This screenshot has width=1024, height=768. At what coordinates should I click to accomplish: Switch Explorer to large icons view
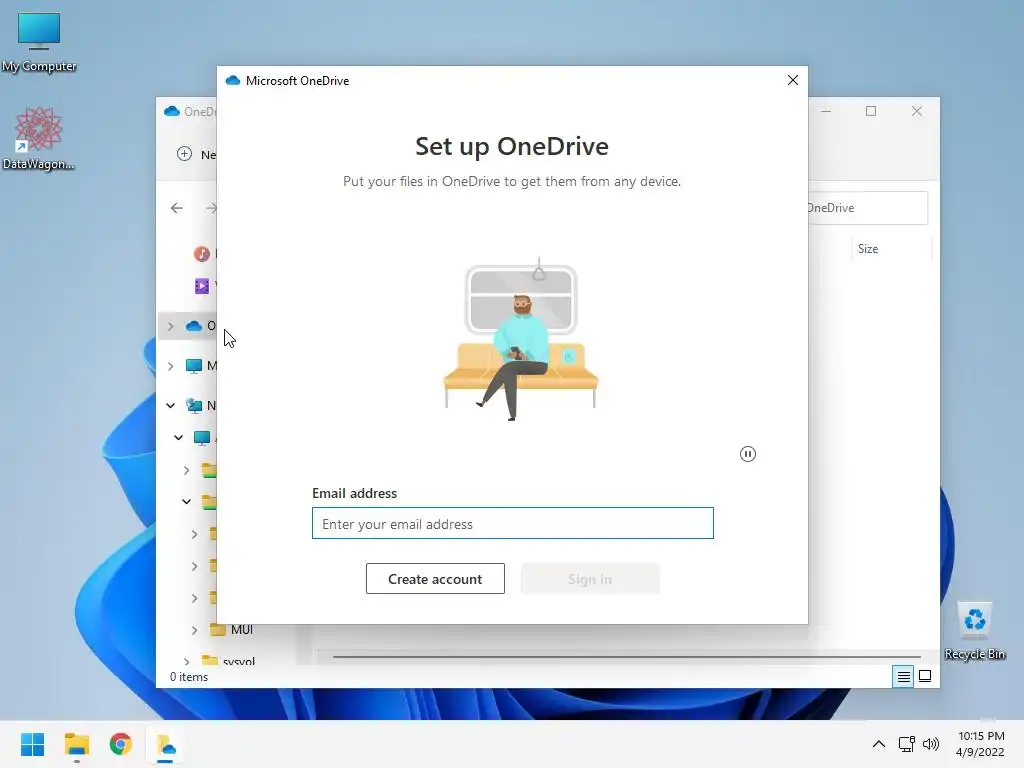coord(925,677)
